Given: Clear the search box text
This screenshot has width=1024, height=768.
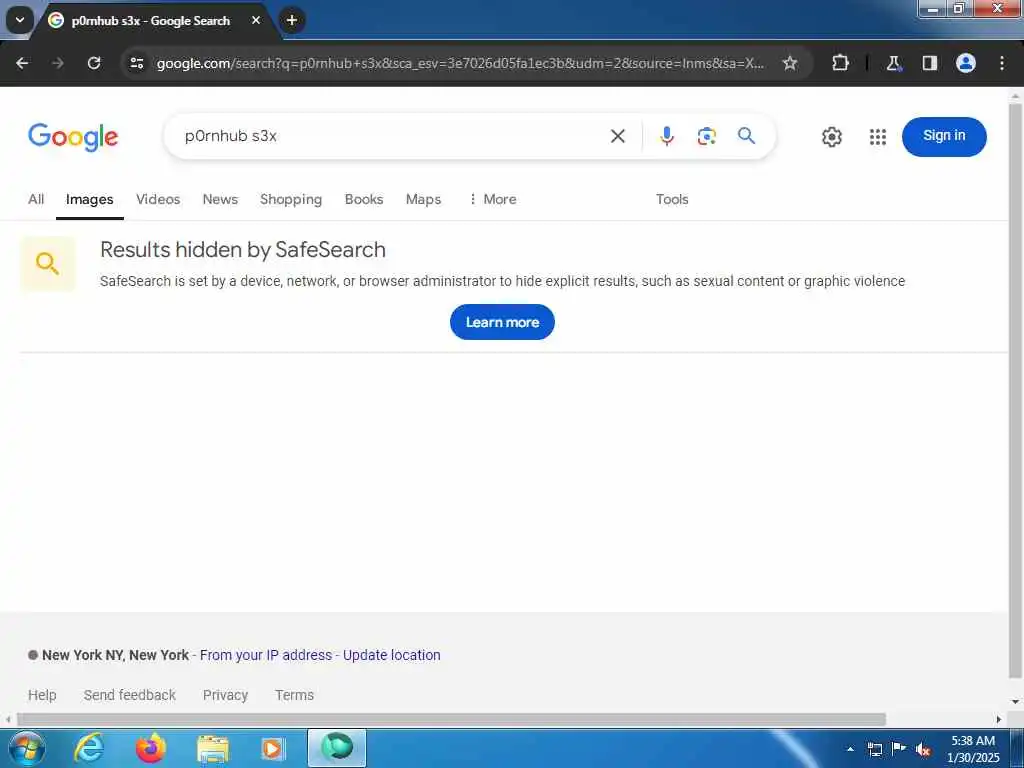Looking at the screenshot, I should (x=618, y=136).
